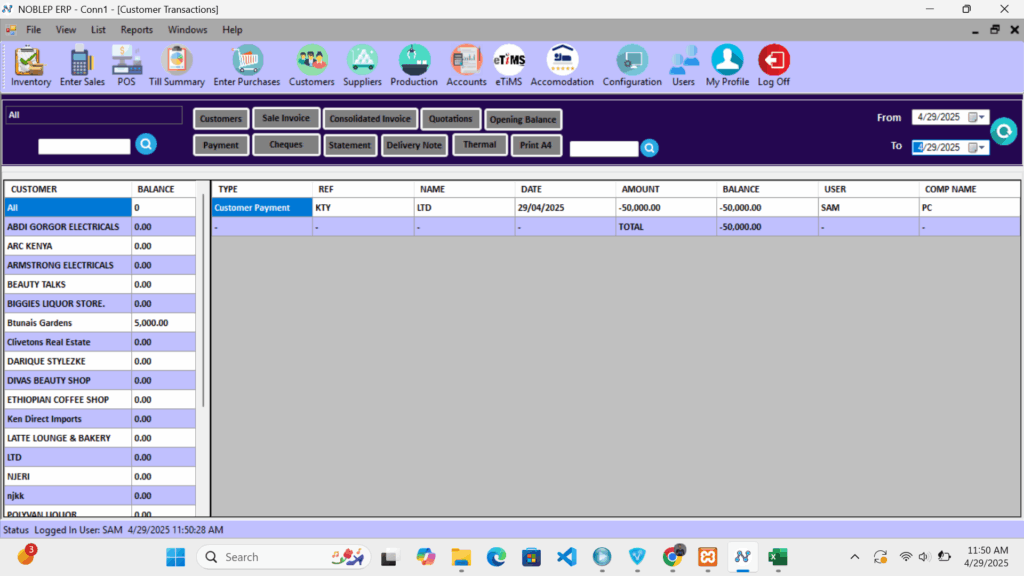Open the List menu

tap(98, 30)
